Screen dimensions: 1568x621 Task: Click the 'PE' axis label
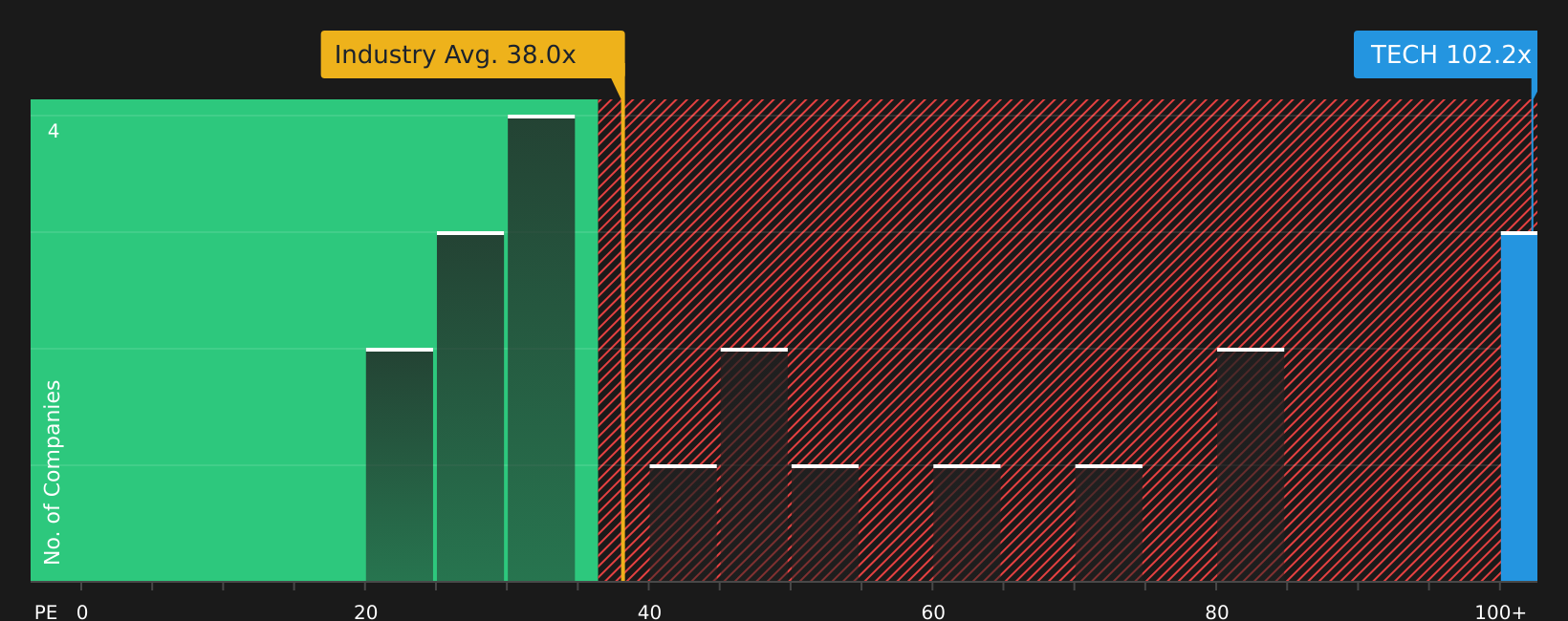point(46,612)
